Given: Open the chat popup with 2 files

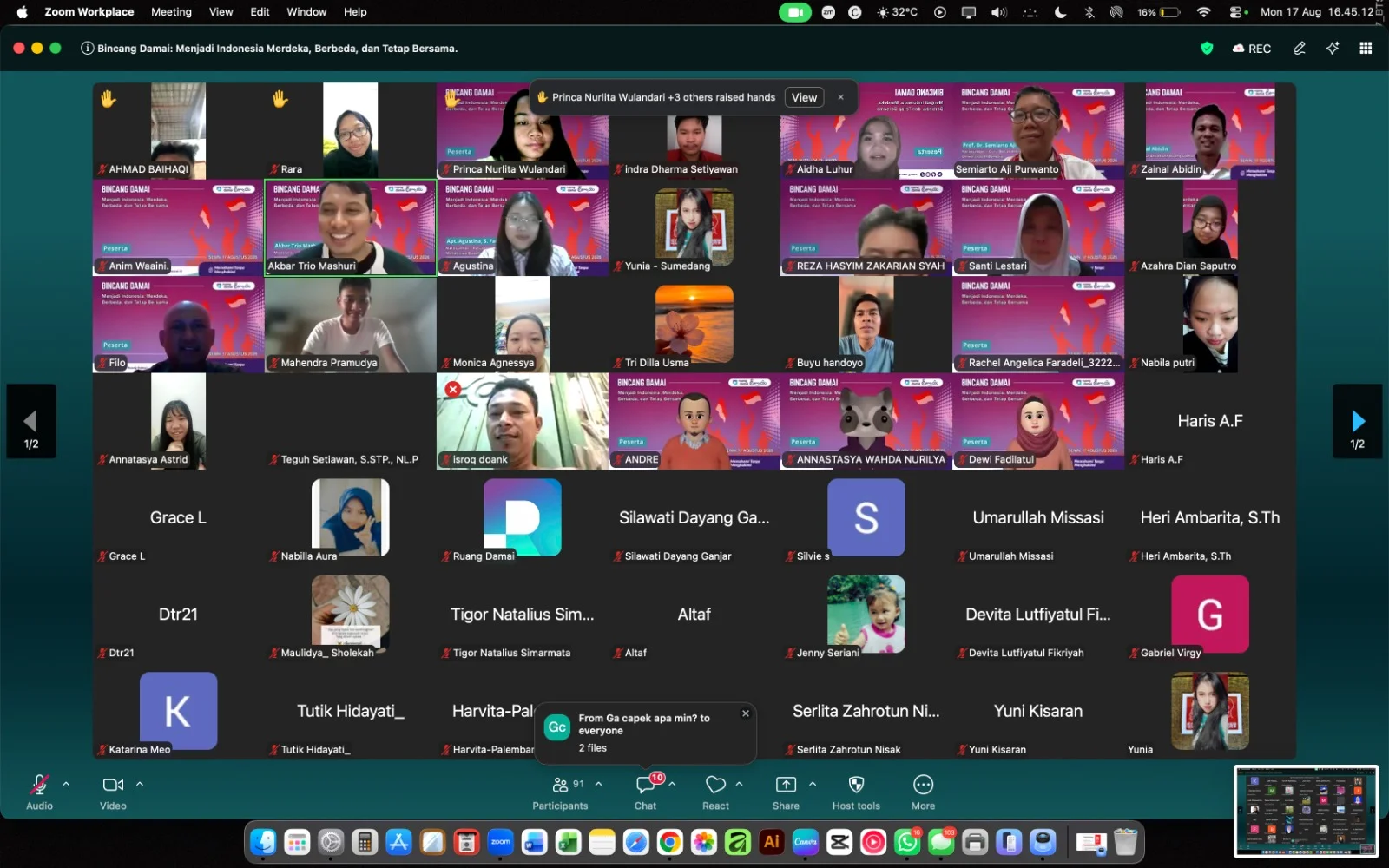Looking at the screenshot, I should pyautogui.click(x=645, y=733).
